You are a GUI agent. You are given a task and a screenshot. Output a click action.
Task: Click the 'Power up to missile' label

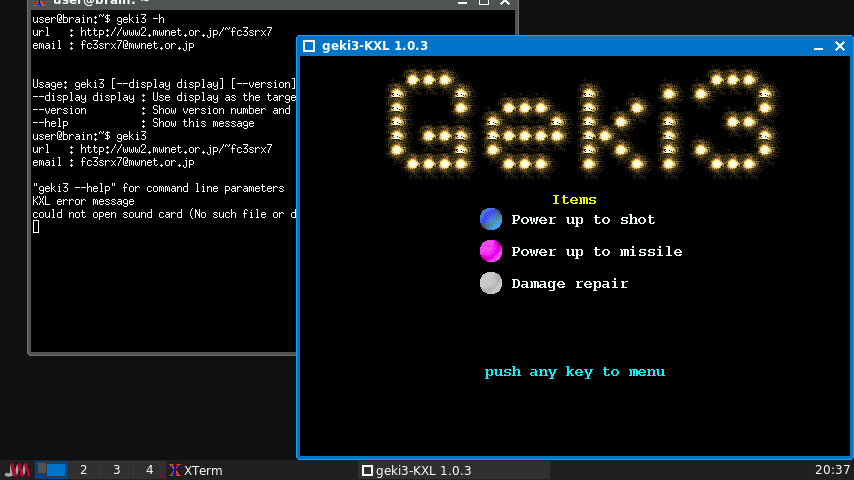click(596, 252)
